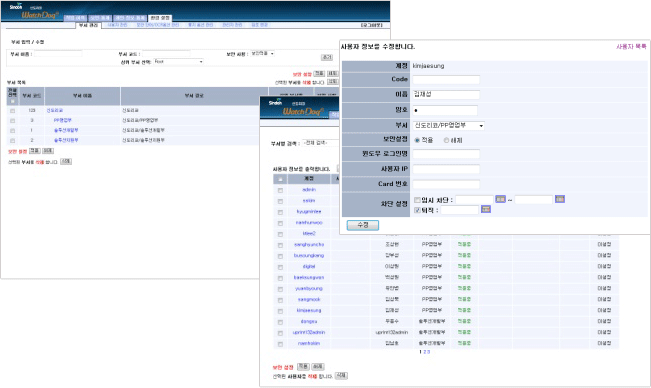Click into the Card 번호 input field
This screenshot has height=388, width=651.
click(x=446, y=184)
